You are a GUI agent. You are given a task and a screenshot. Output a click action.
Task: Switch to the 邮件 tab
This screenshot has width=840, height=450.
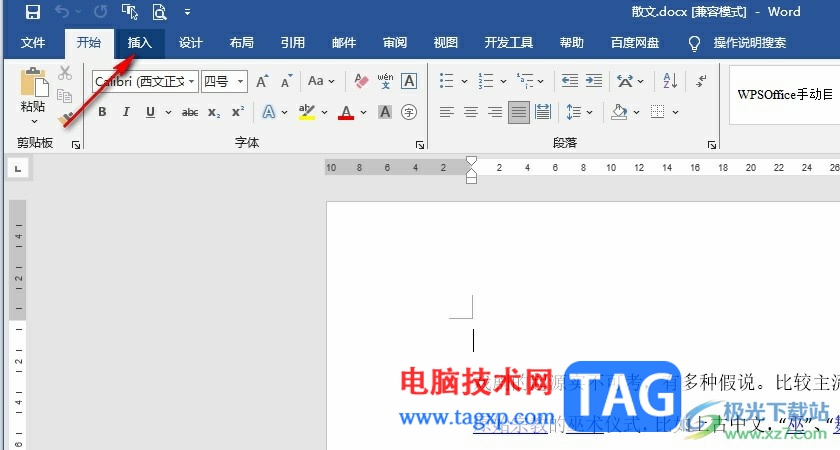pos(344,43)
